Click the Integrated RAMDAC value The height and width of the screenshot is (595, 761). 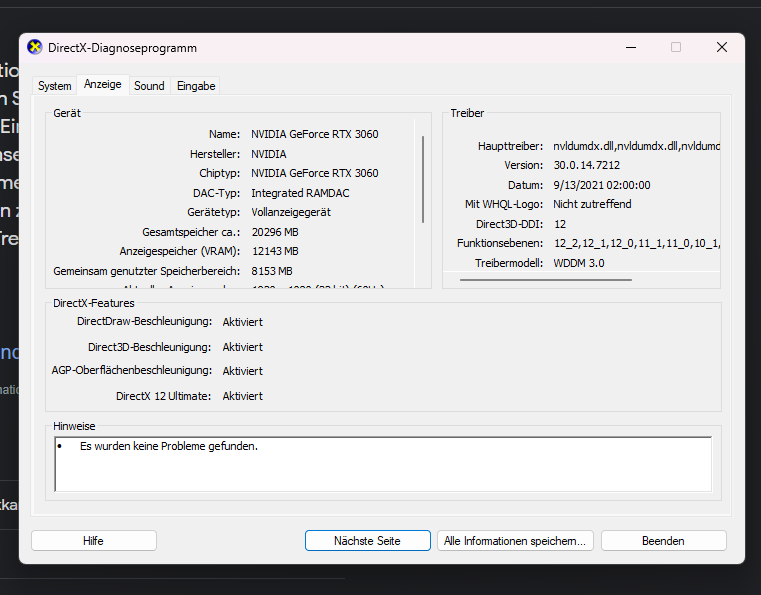[x=300, y=193]
